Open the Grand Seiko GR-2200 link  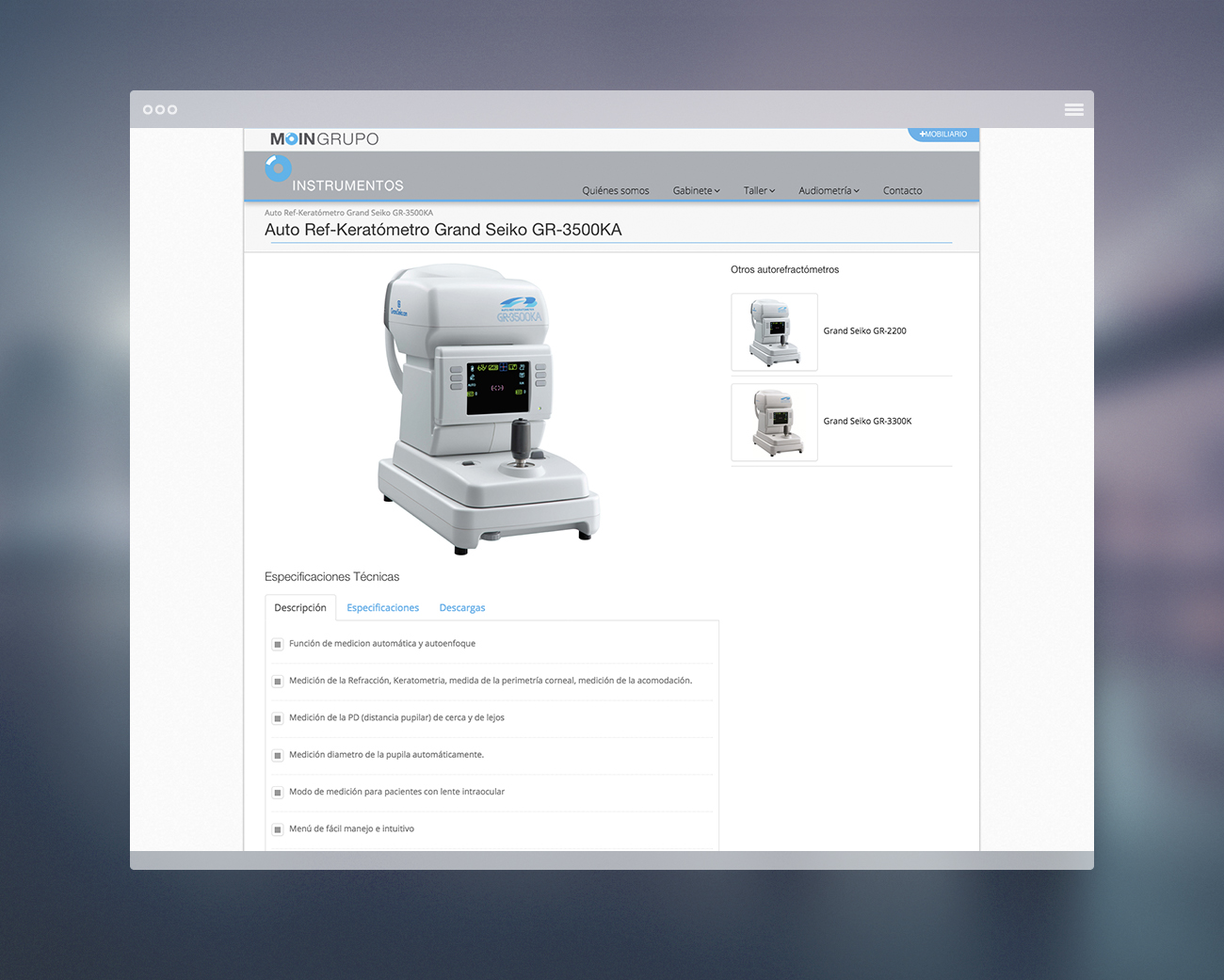click(x=864, y=331)
